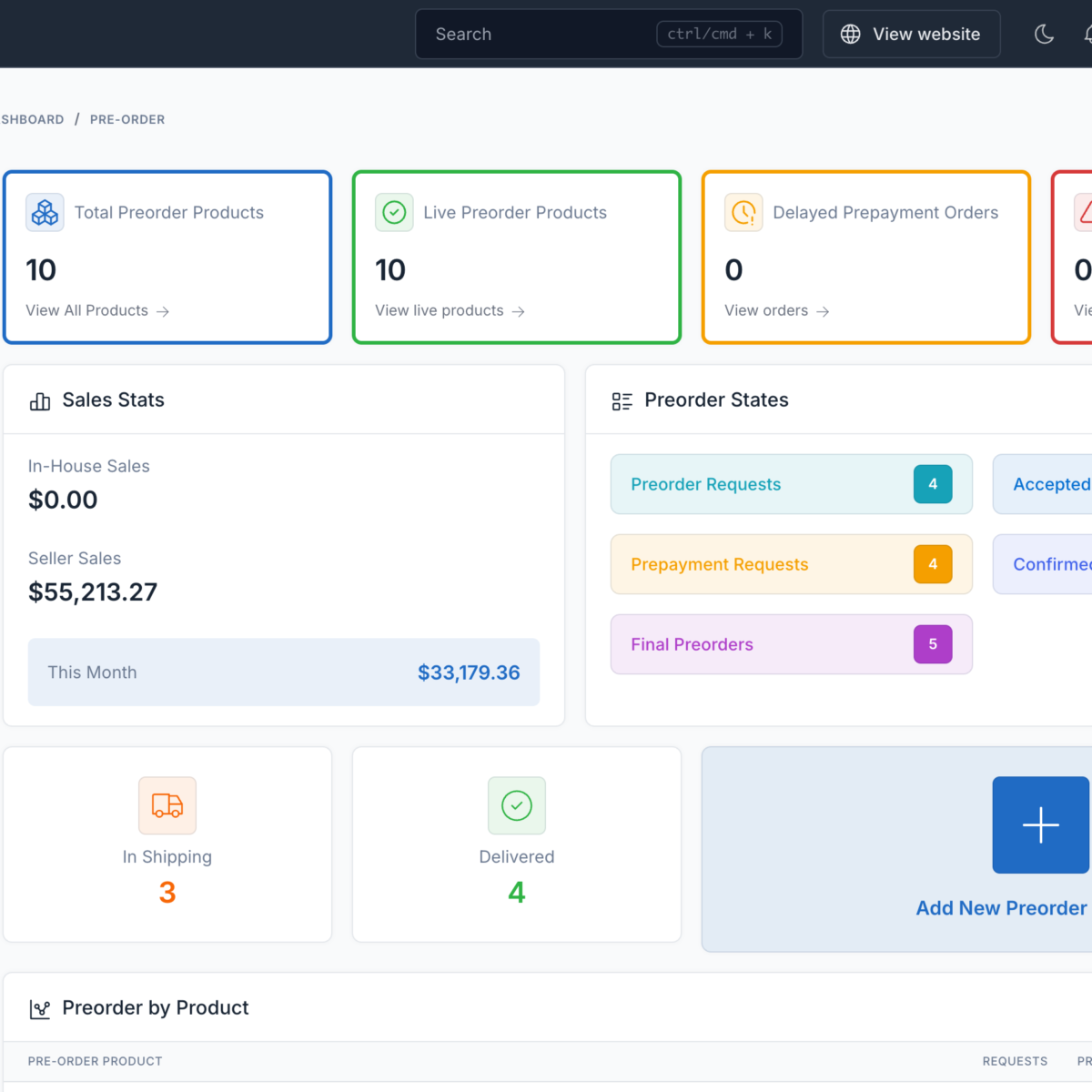Click arrow icon beside View live products
Screen dimensions: 1092x1092
pyautogui.click(x=519, y=311)
